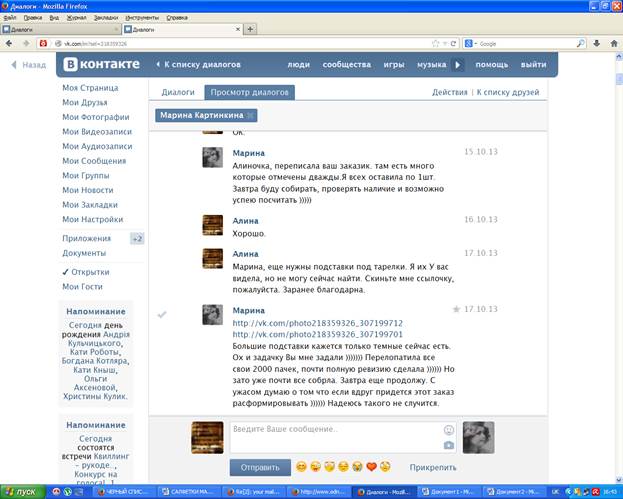Open the photo218359326_307199712 link

click(x=317, y=323)
